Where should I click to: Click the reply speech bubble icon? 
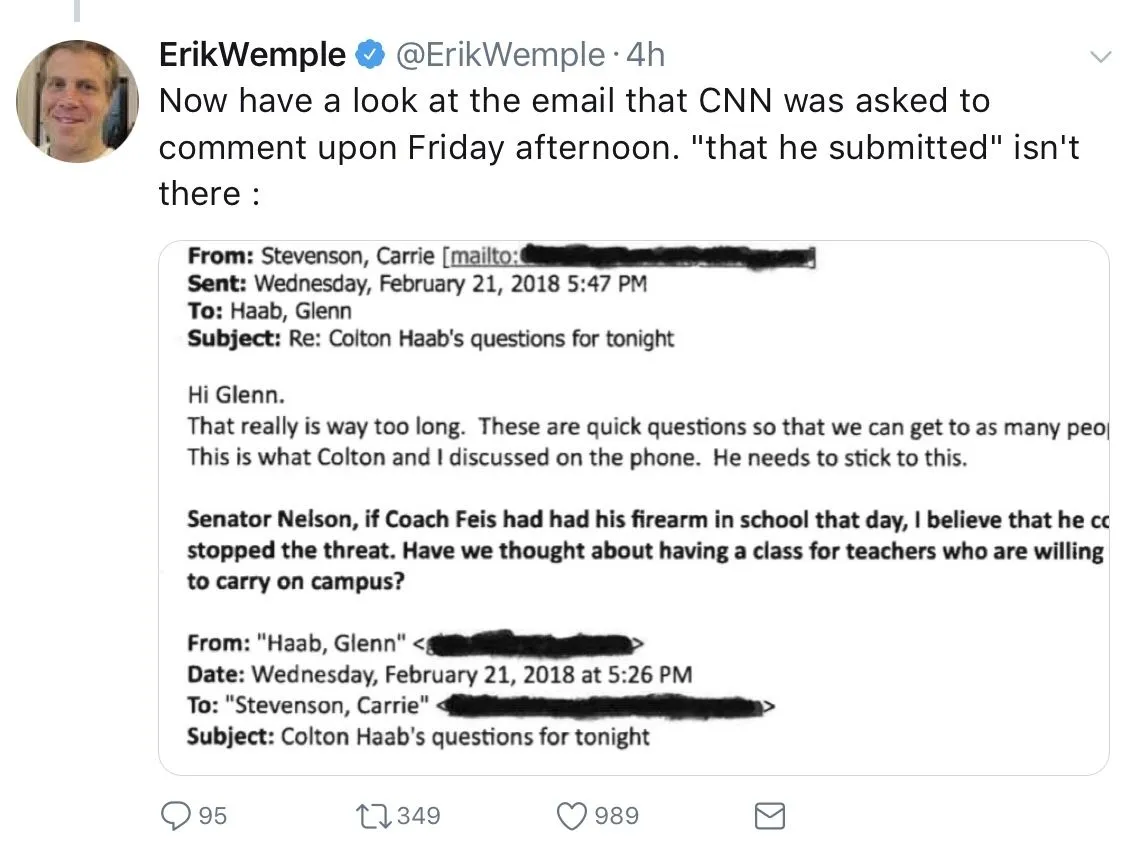[x=174, y=816]
